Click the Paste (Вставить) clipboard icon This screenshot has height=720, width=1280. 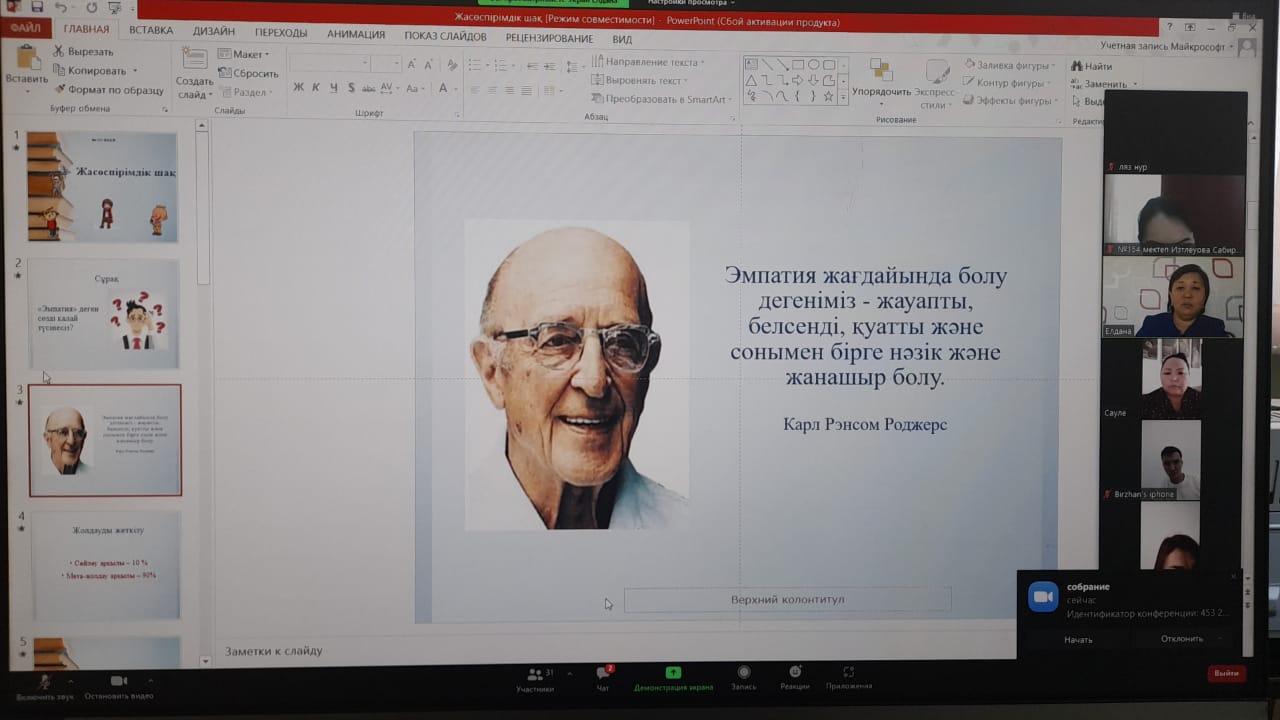[x=27, y=60]
